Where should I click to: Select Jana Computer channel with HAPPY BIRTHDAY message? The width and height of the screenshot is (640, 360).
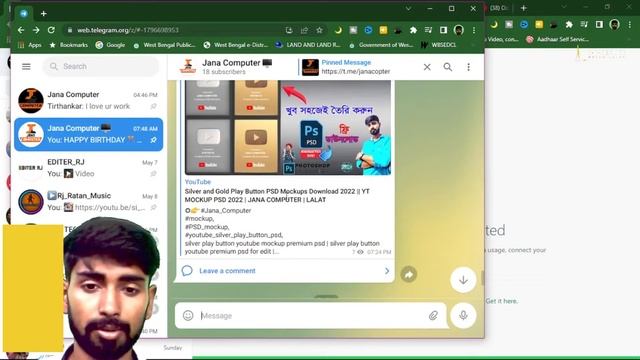pos(89,134)
